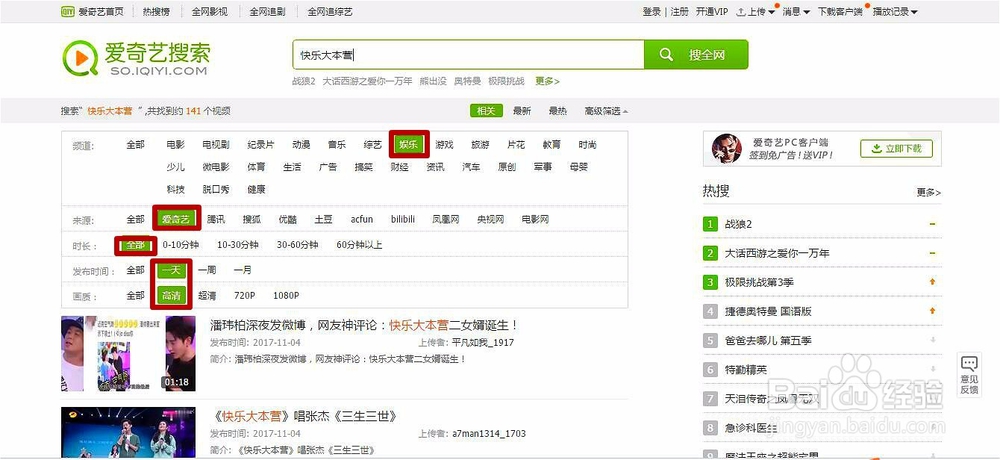The height and width of the screenshot is (460, 1000).
Task: Click 更多> in 热搜 panel
Action: tap(928, 192)
